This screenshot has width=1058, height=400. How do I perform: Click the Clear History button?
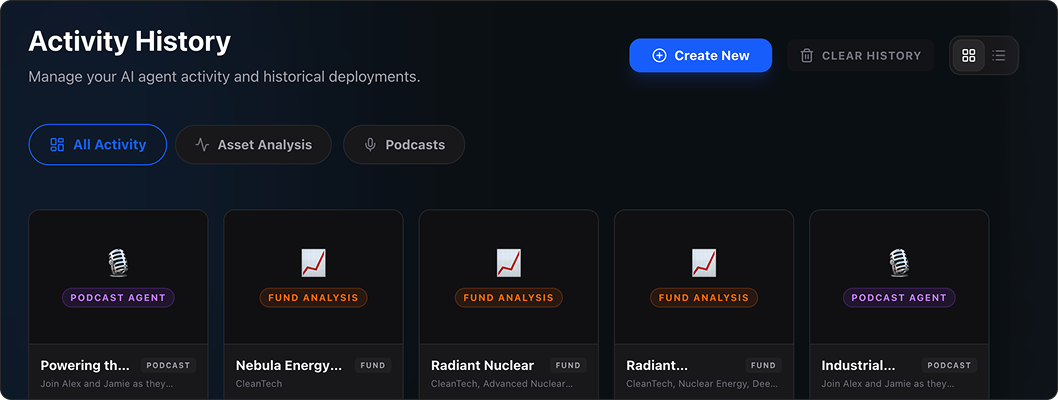(x=860, y=56)
